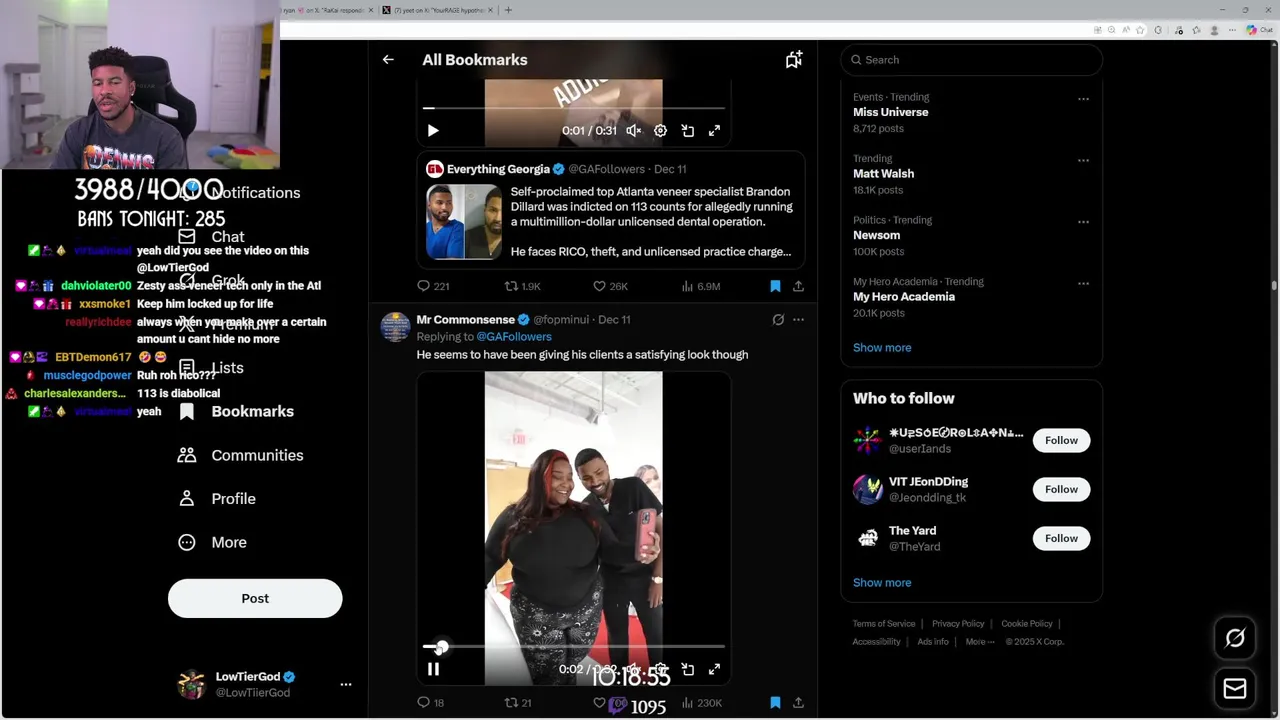This screenshot has height=720, width=1280.
Task: Open the Everything Georgia quoted post thumbnail
Action: click(x=464, y=222)
